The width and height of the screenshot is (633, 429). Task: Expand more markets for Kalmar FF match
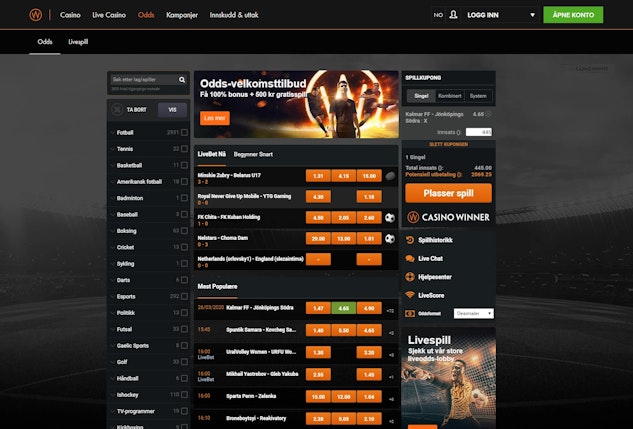(390, 311)
